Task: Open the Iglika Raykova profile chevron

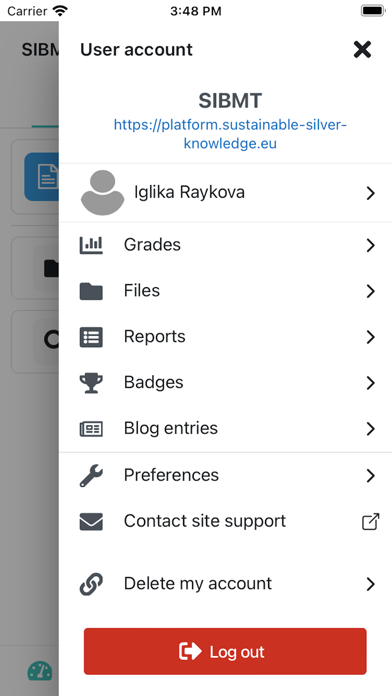Action: [371, 193]
